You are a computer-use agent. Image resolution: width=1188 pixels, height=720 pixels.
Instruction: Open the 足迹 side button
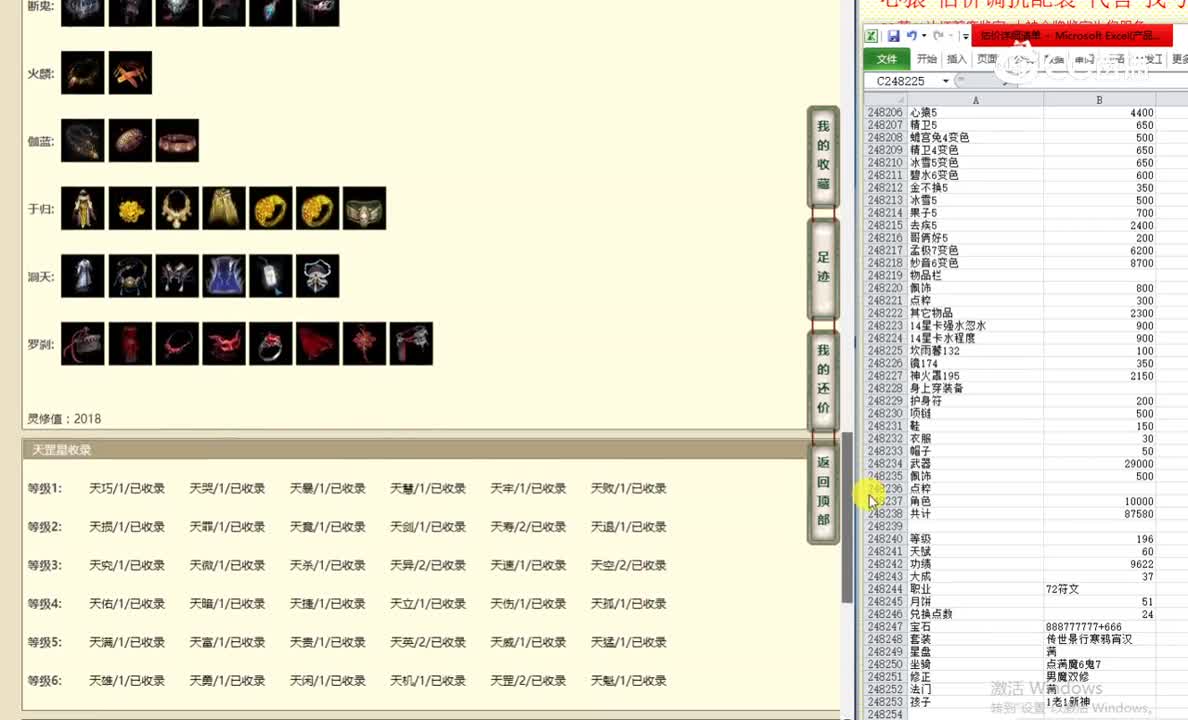point(824,268)
